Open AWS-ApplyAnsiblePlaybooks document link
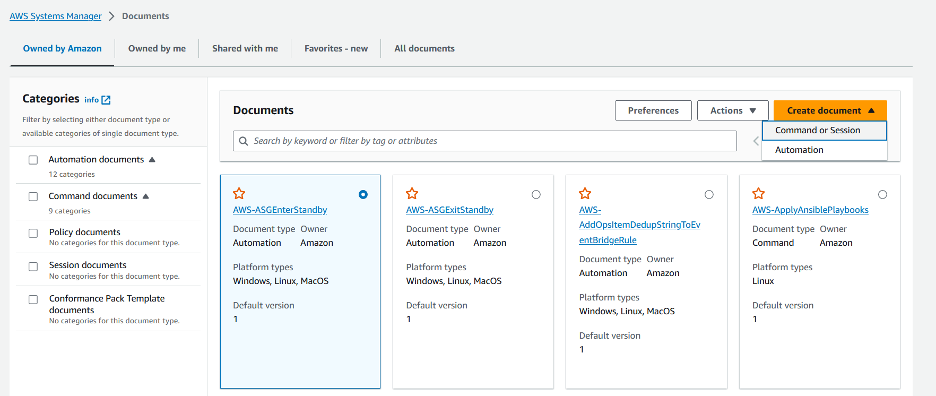This screenshot has height=396, width=936. (810, 210)
